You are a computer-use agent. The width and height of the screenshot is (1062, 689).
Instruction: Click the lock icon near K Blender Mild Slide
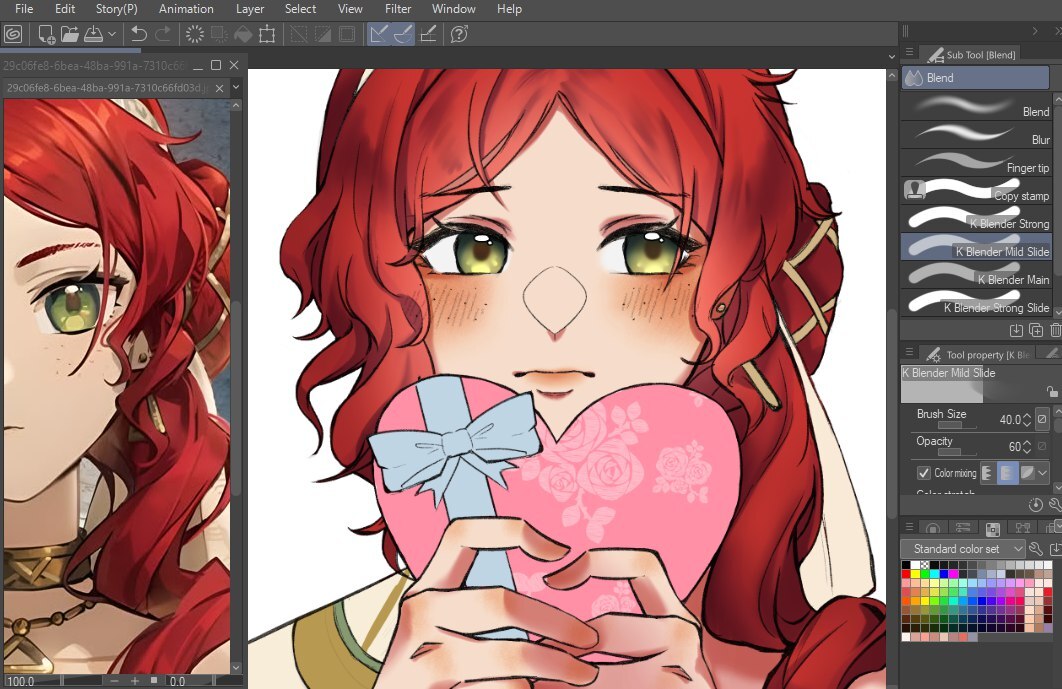point(1051,390)
